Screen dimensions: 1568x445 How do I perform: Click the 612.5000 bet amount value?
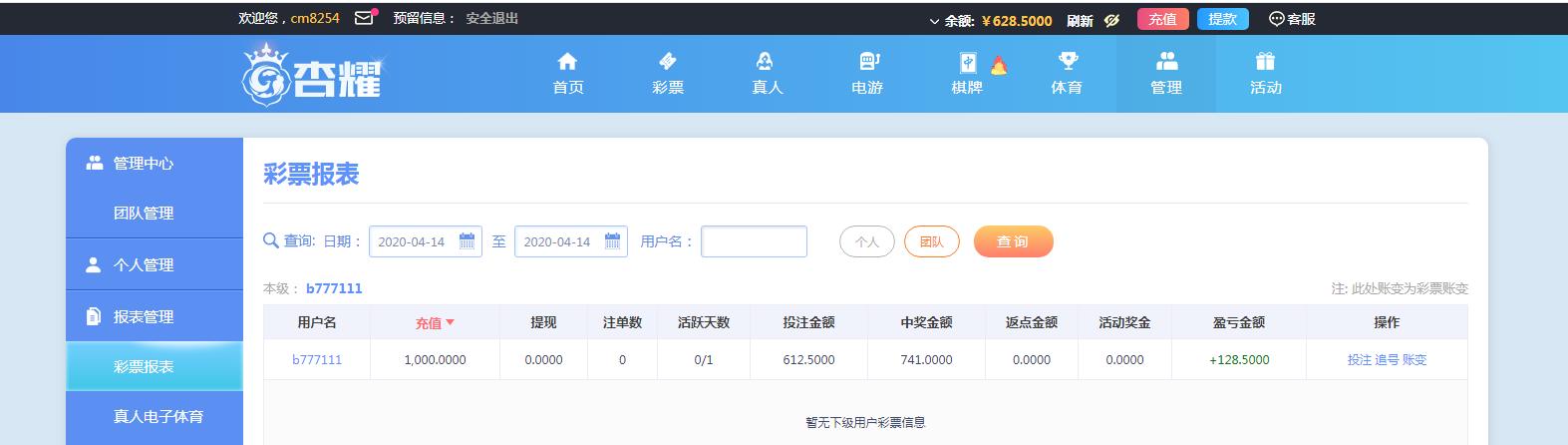pos(808,360)
